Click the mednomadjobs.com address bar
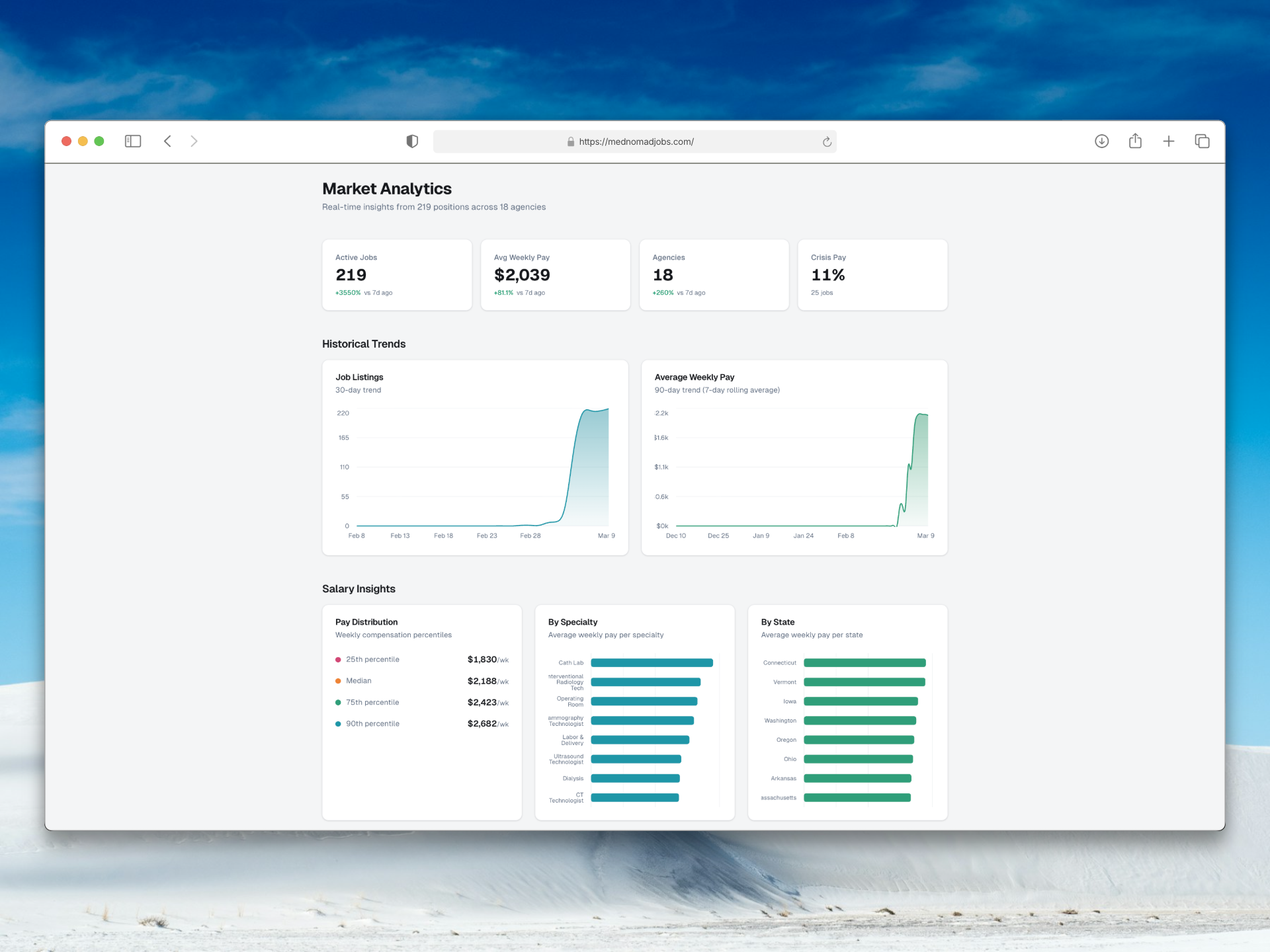This screenshot has width=1270, height=952. pyautogui.click(x=635, y=141)
